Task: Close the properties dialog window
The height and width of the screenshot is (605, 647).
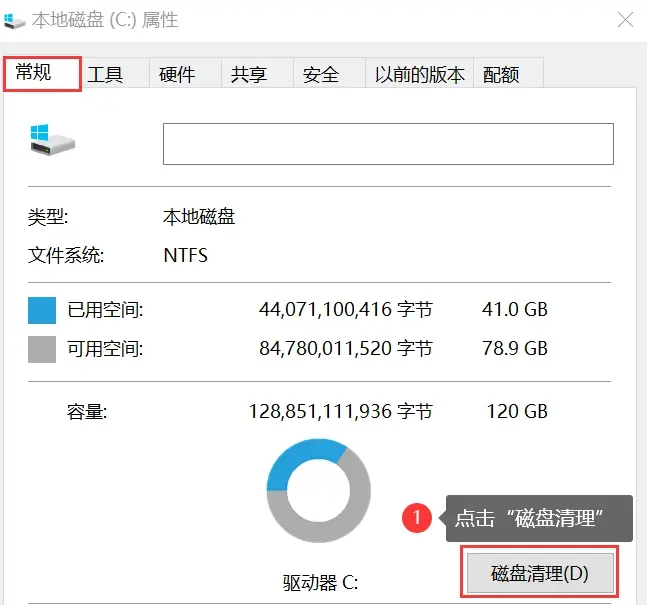Action: 625,20
